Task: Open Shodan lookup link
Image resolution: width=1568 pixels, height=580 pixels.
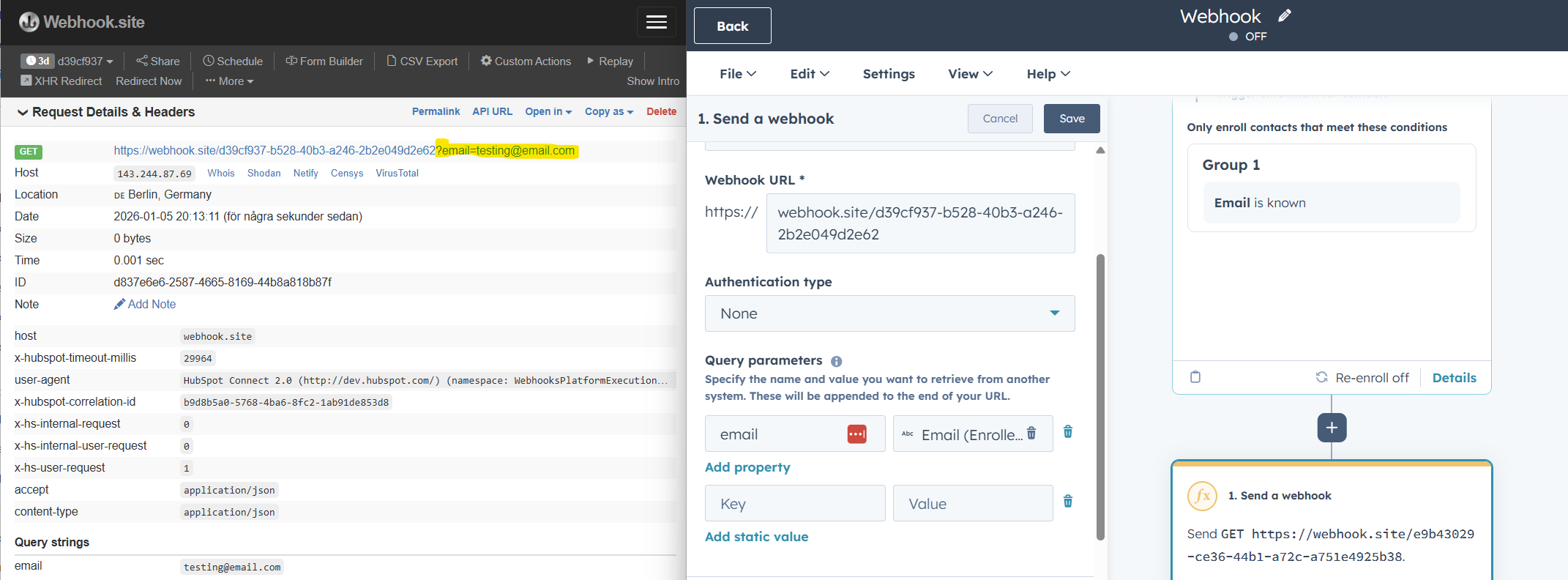Action: [x=264, y=173]
